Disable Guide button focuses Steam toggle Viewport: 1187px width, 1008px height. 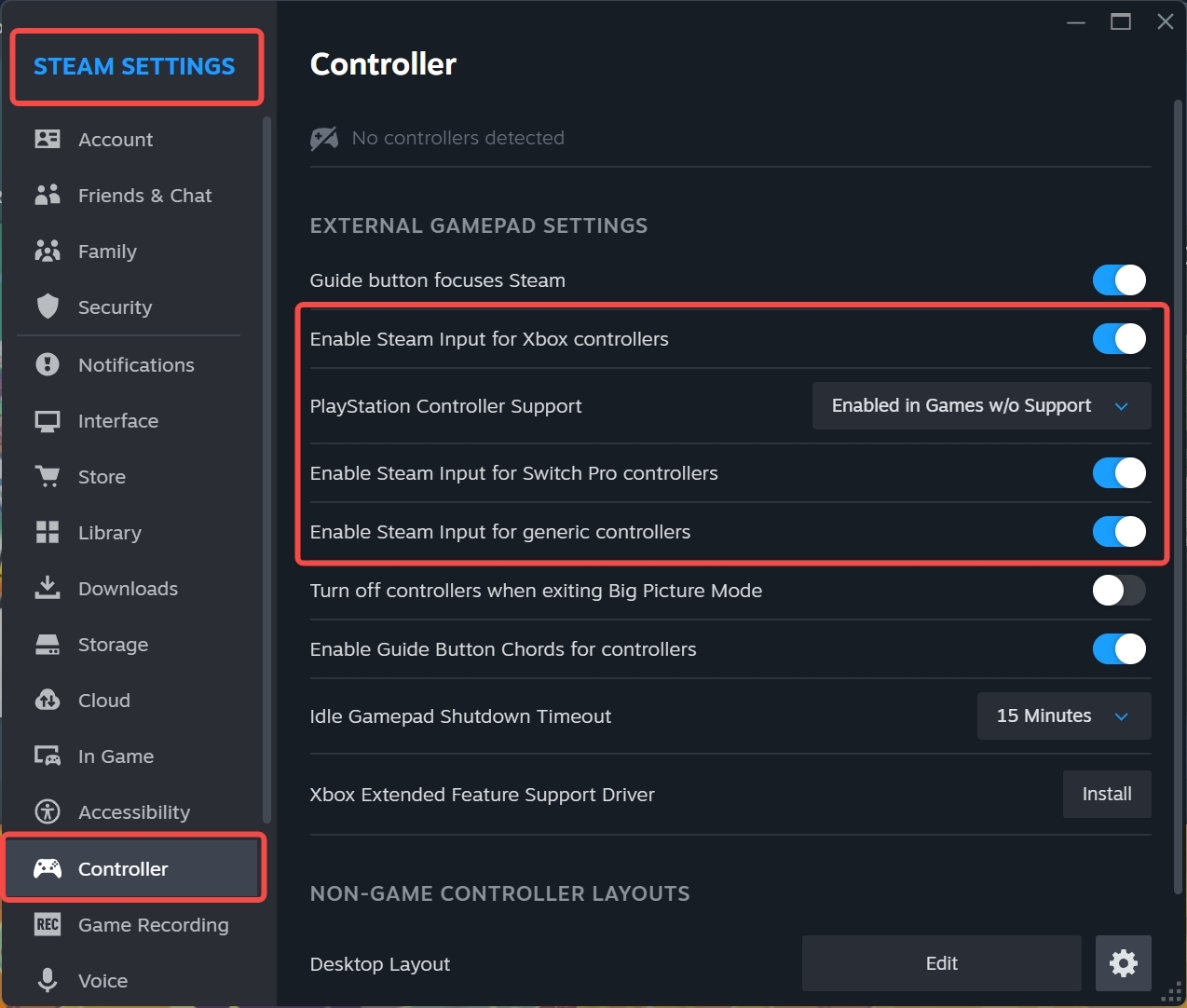pos(1118,280)
